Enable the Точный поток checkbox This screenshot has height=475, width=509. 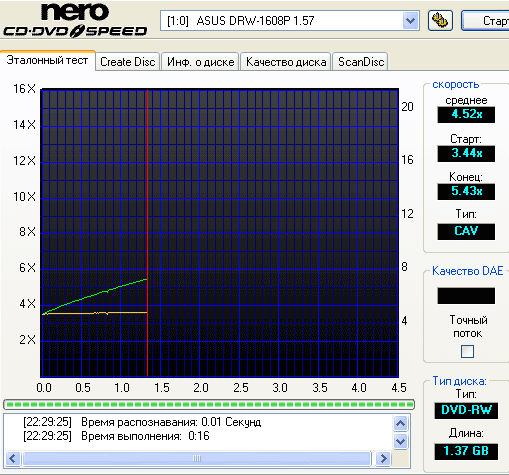pyautogui.click(x=467, y=351)
